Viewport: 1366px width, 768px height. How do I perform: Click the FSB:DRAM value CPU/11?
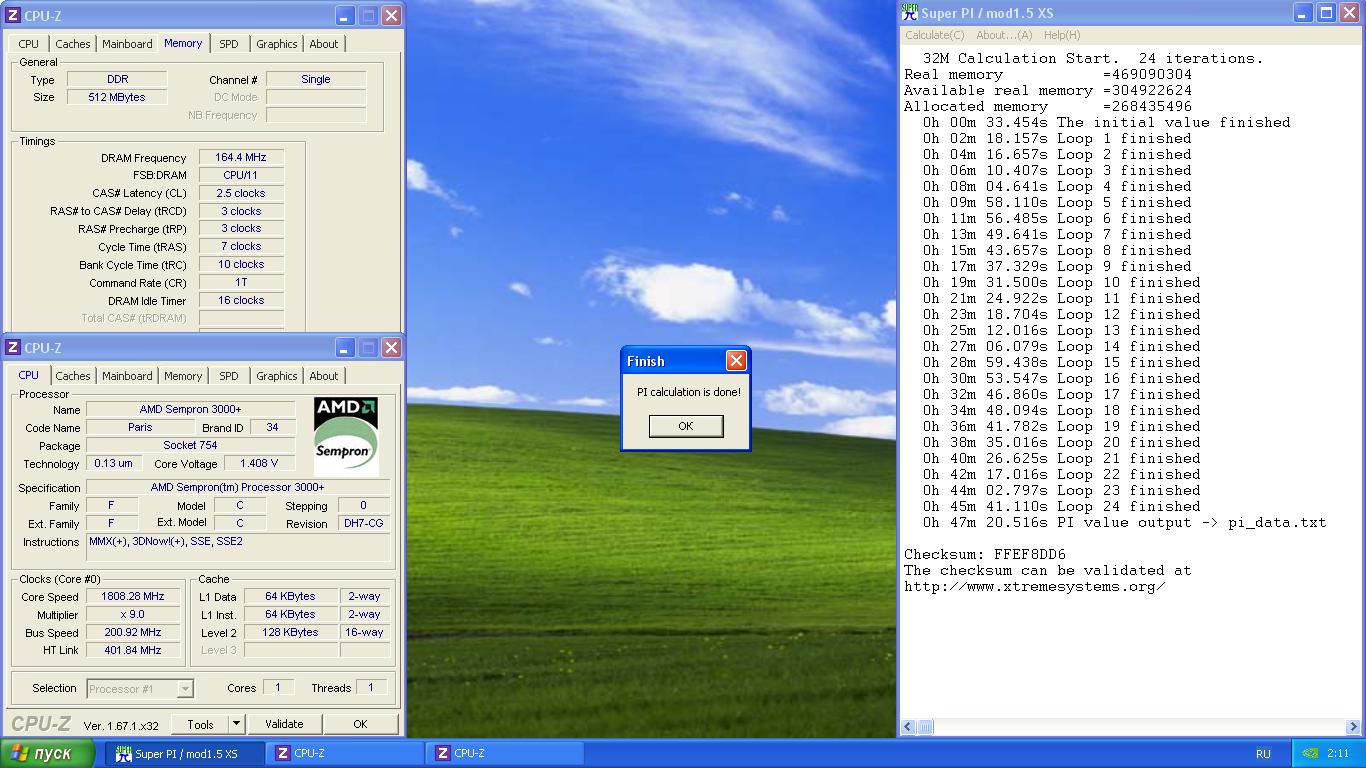(x=241, y=175)
